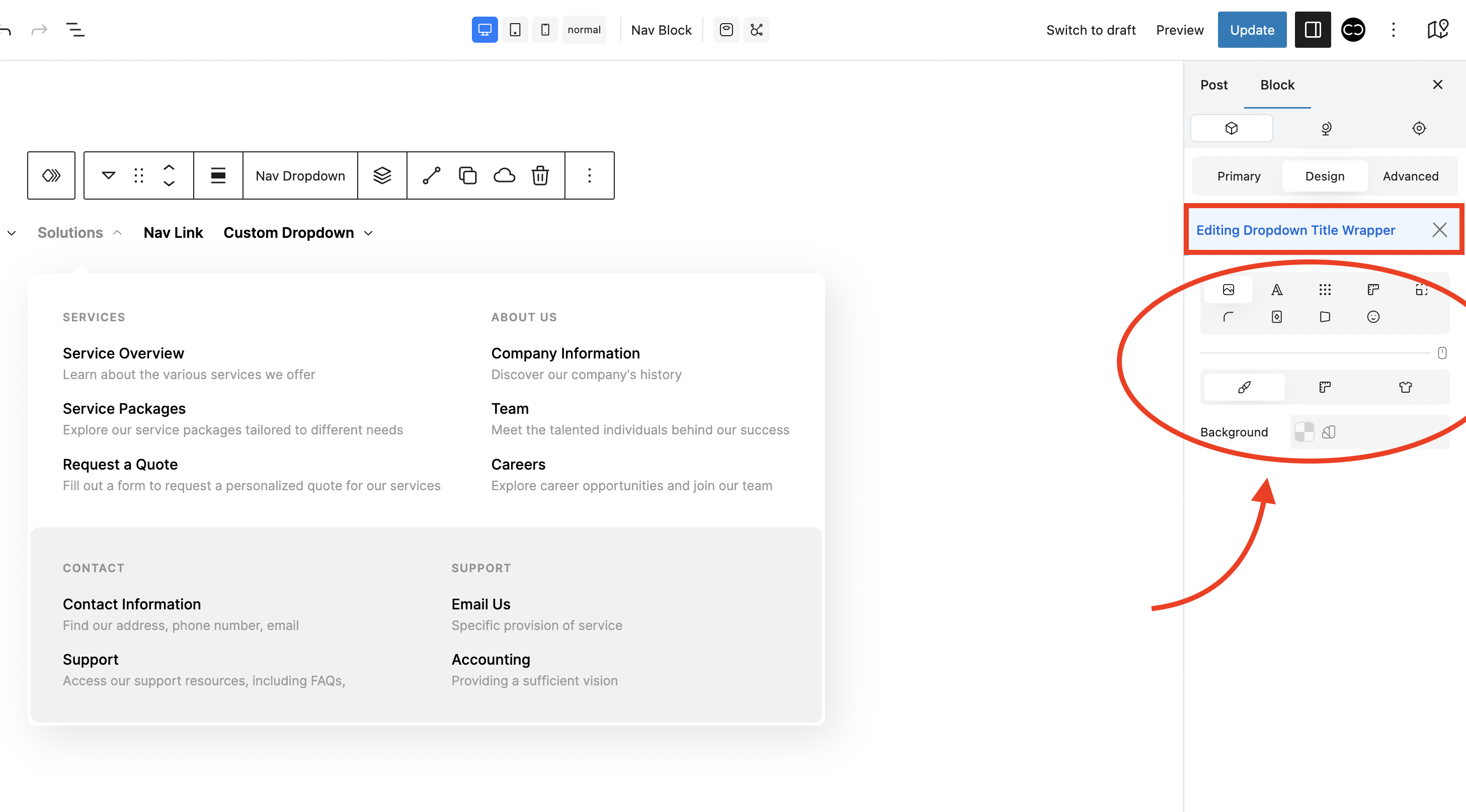Viewport: 1466px width, 812px height.
Task: Switch to the Post tab
Action: coord(1213,85)
